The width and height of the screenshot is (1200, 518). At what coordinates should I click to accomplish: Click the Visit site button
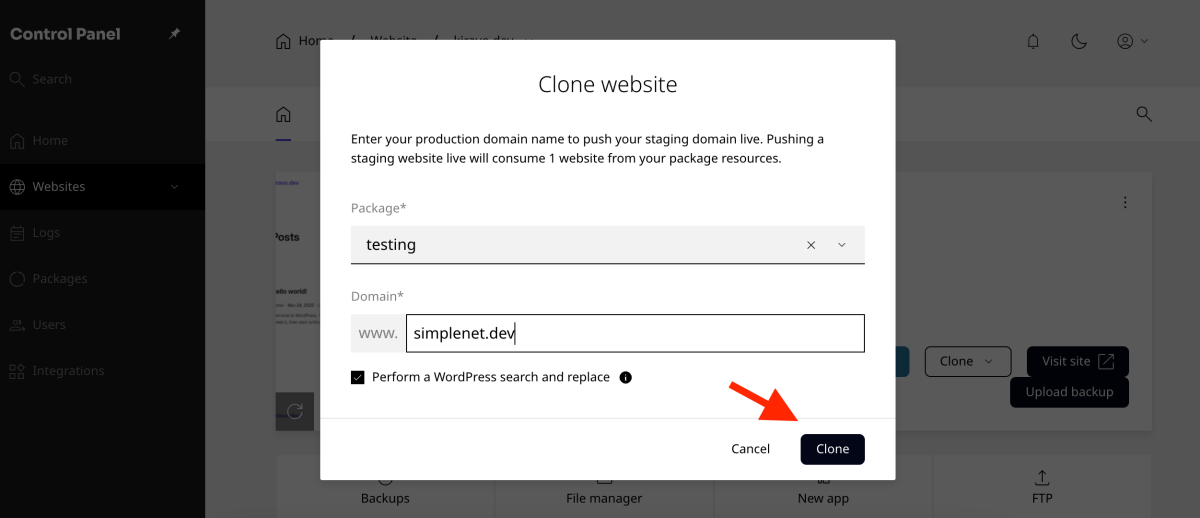point(1077,361)
